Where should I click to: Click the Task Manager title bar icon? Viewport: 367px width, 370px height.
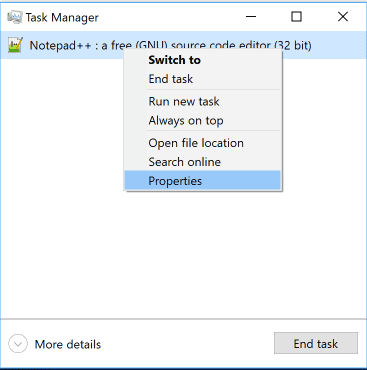click(15, 17)
